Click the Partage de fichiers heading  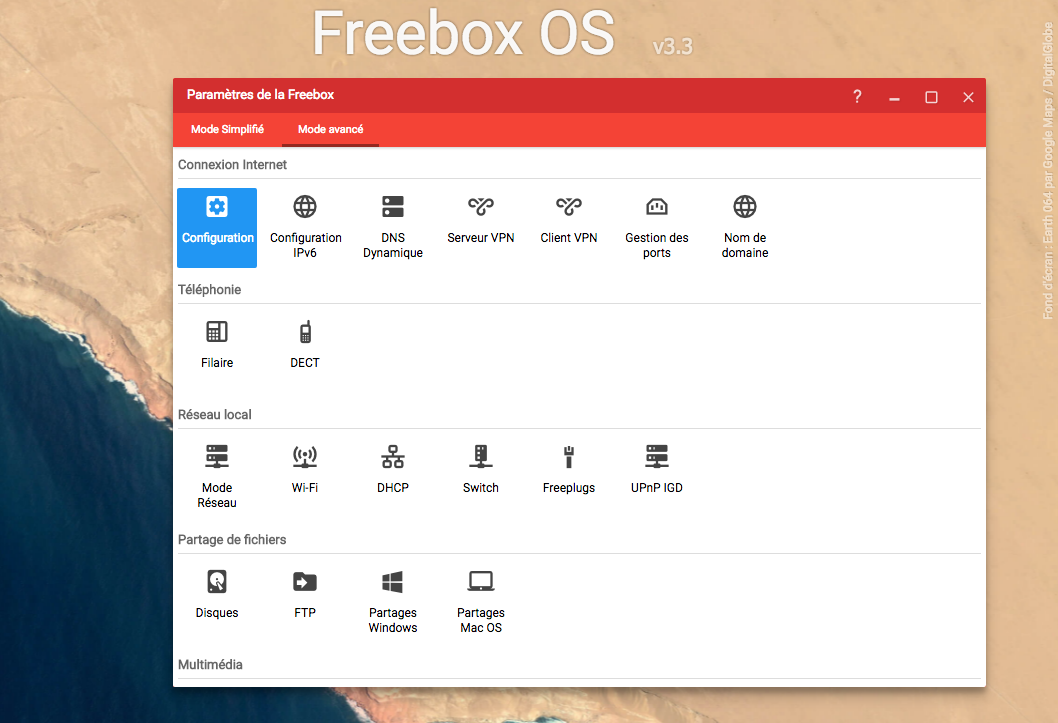pos(232,540)
